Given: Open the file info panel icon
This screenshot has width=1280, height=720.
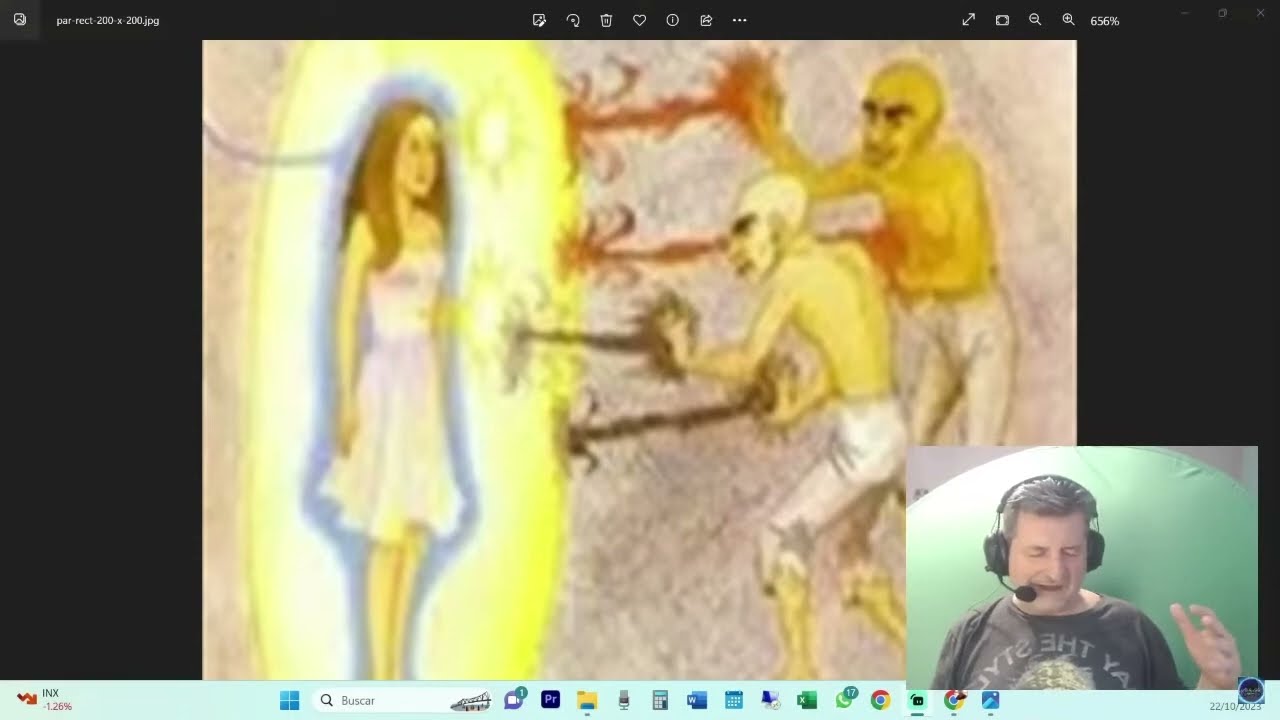Looking at the screenshot, I should tap(673, 20).
